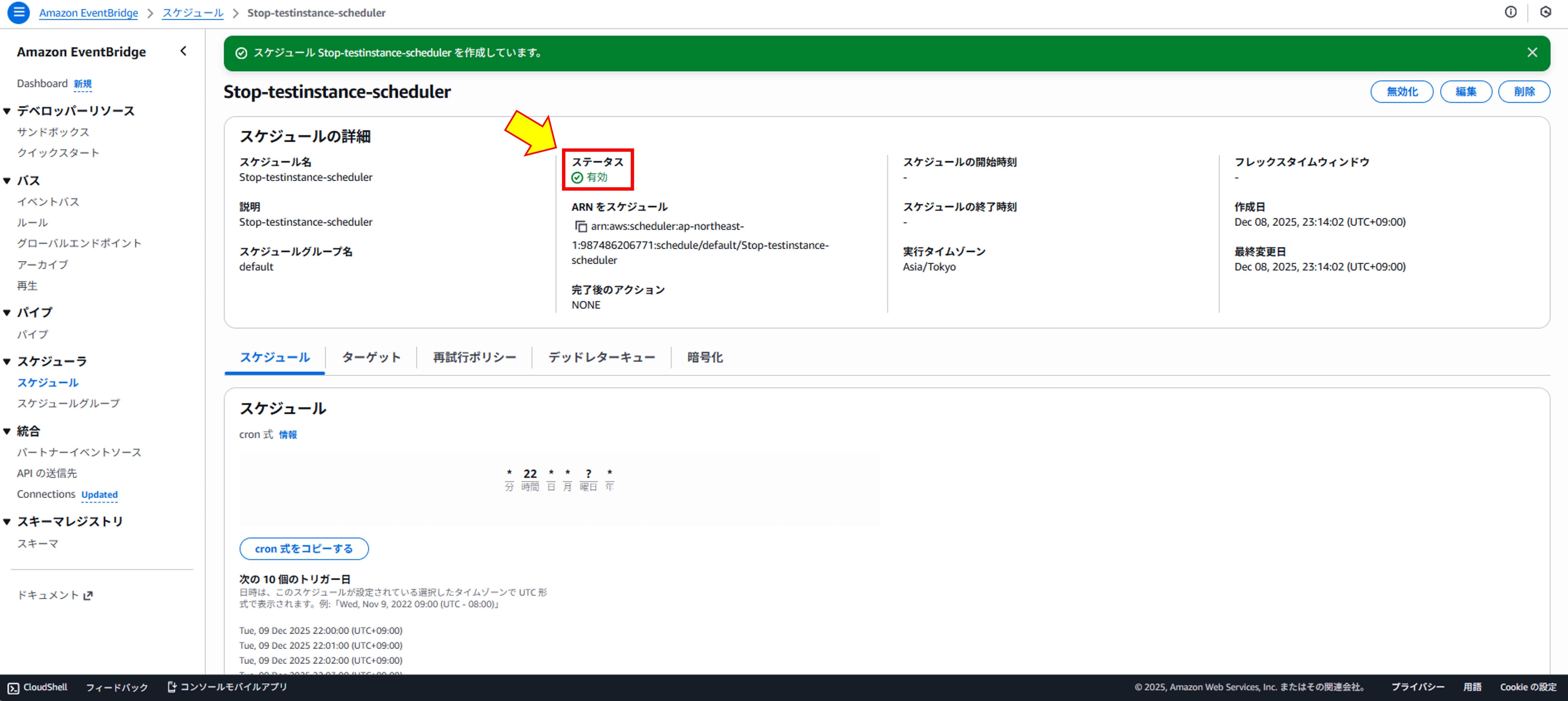Screen dimensions: 1568x701
Task: Open スケジュールグループ in the sidebar
Action: (68, 403)
